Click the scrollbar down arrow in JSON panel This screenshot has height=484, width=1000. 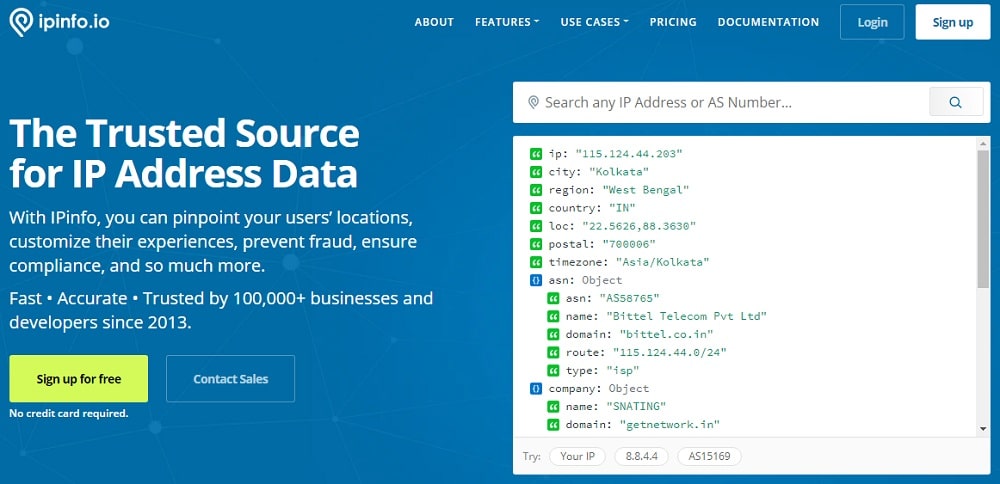(983, 429)
